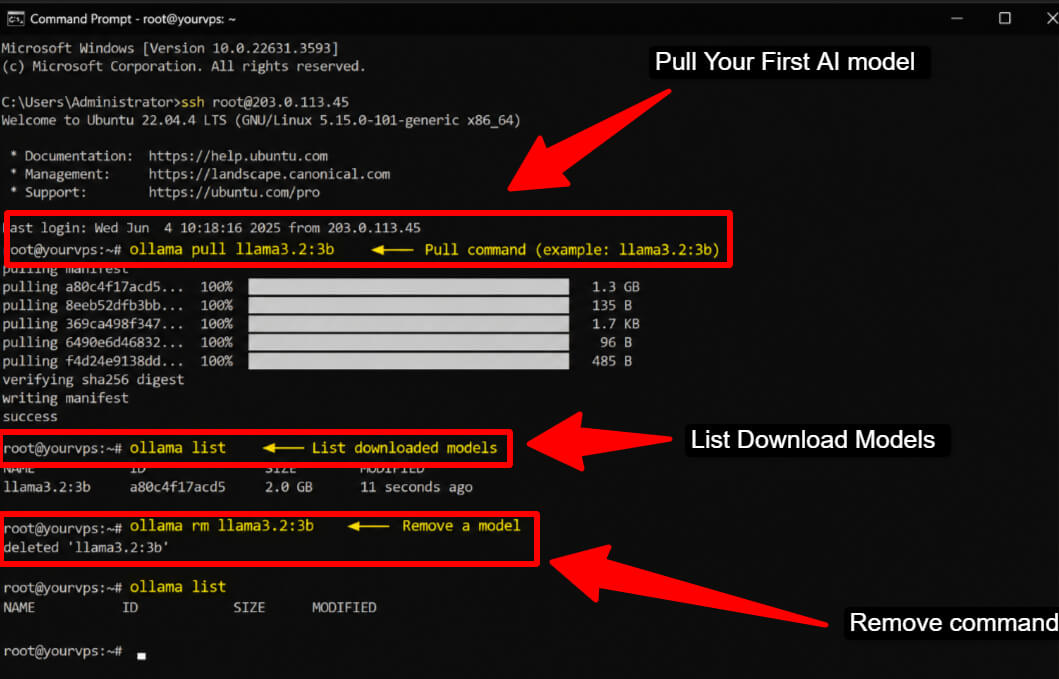The width and height of the screenshot is (1059, 679).
Task: Click the 'pulling f4d24e9138dd...' row label
Action: tap(93, 361)
